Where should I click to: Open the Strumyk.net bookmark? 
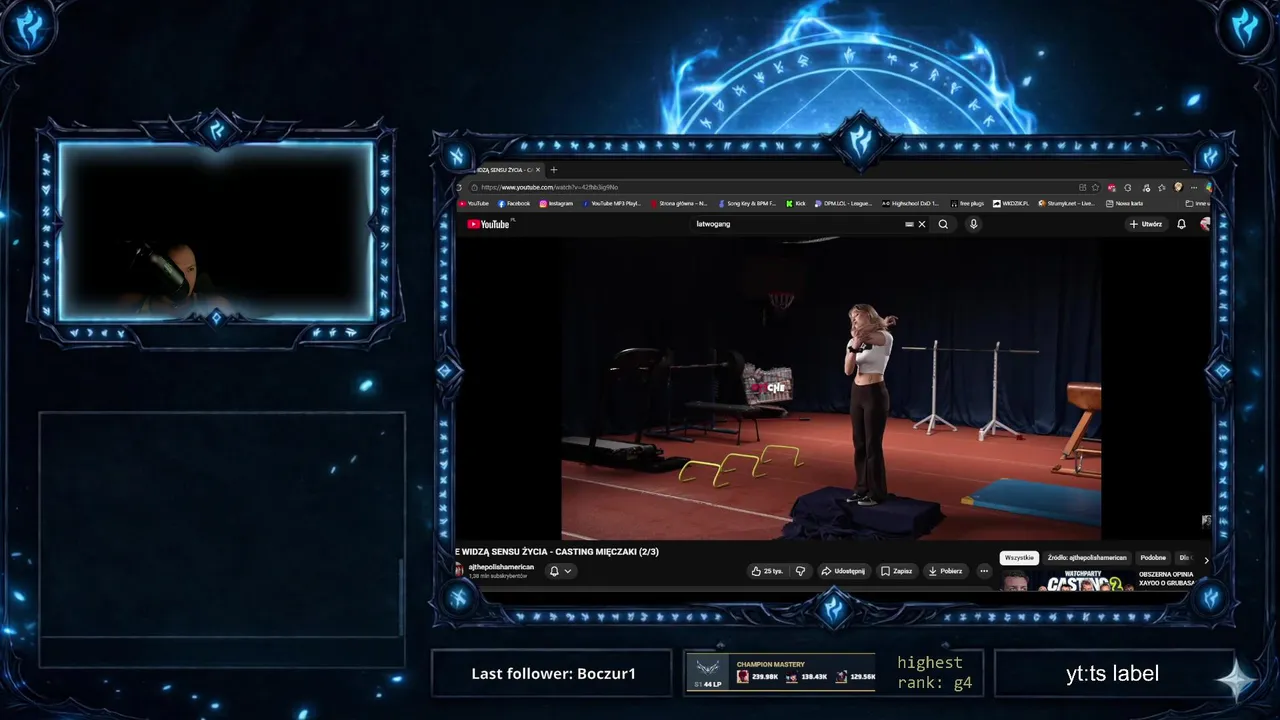(1067, 203)
